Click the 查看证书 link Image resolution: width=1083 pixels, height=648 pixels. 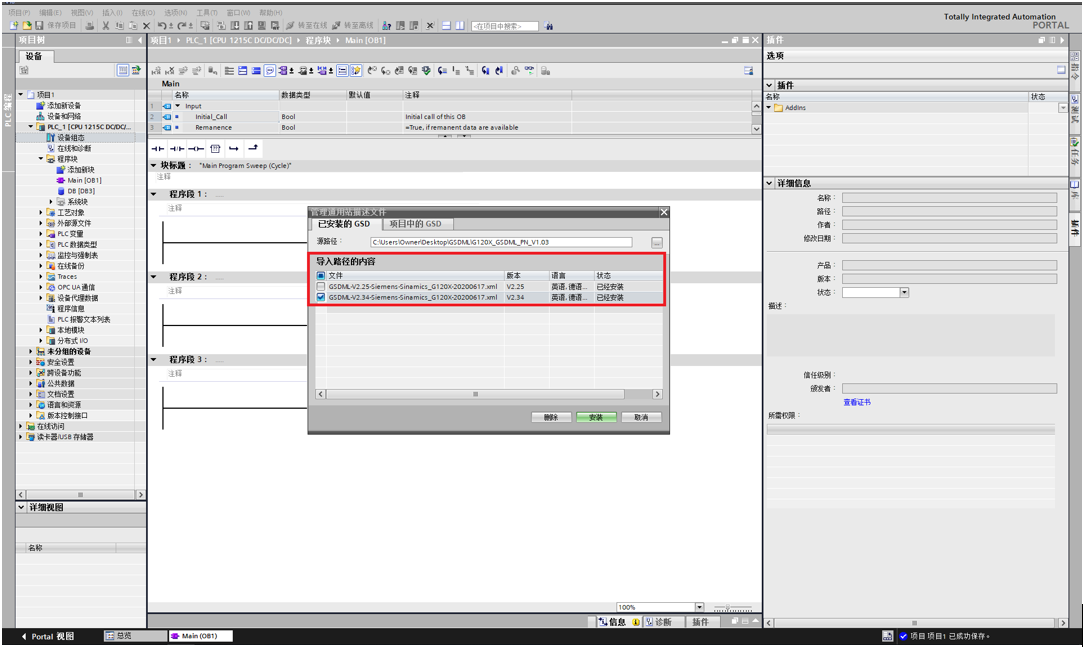857,402
